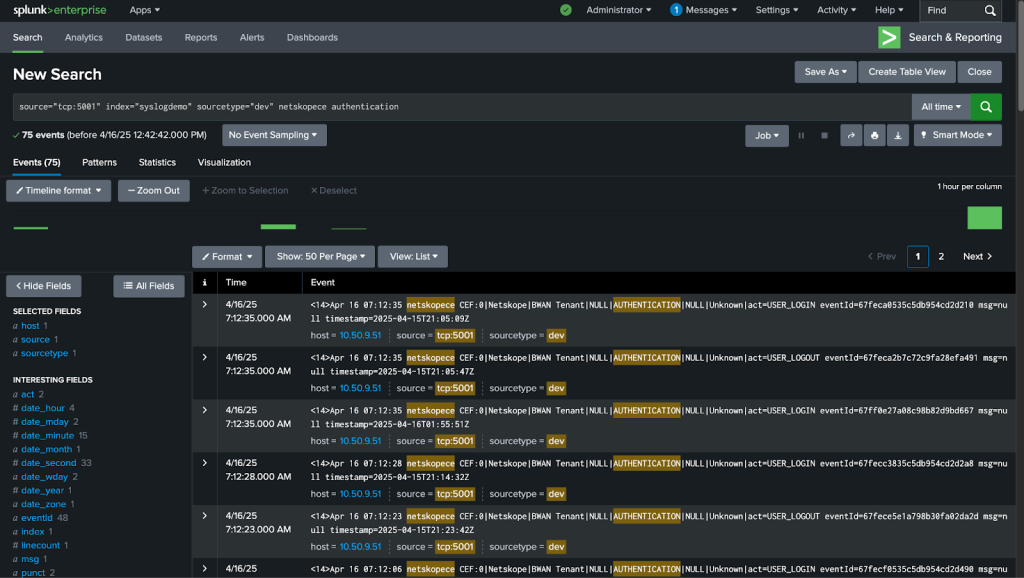Screen dimensions: 1024x578
Task: Open the All time range picker
Action: [x=940, y=106]
